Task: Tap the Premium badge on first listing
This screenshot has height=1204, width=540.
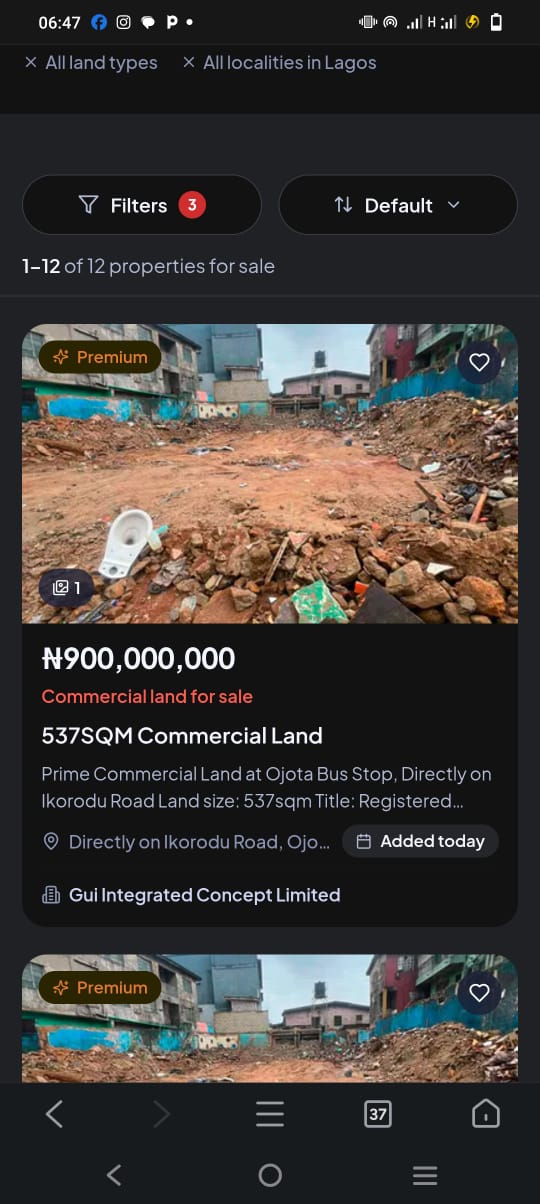Action: 100,357
